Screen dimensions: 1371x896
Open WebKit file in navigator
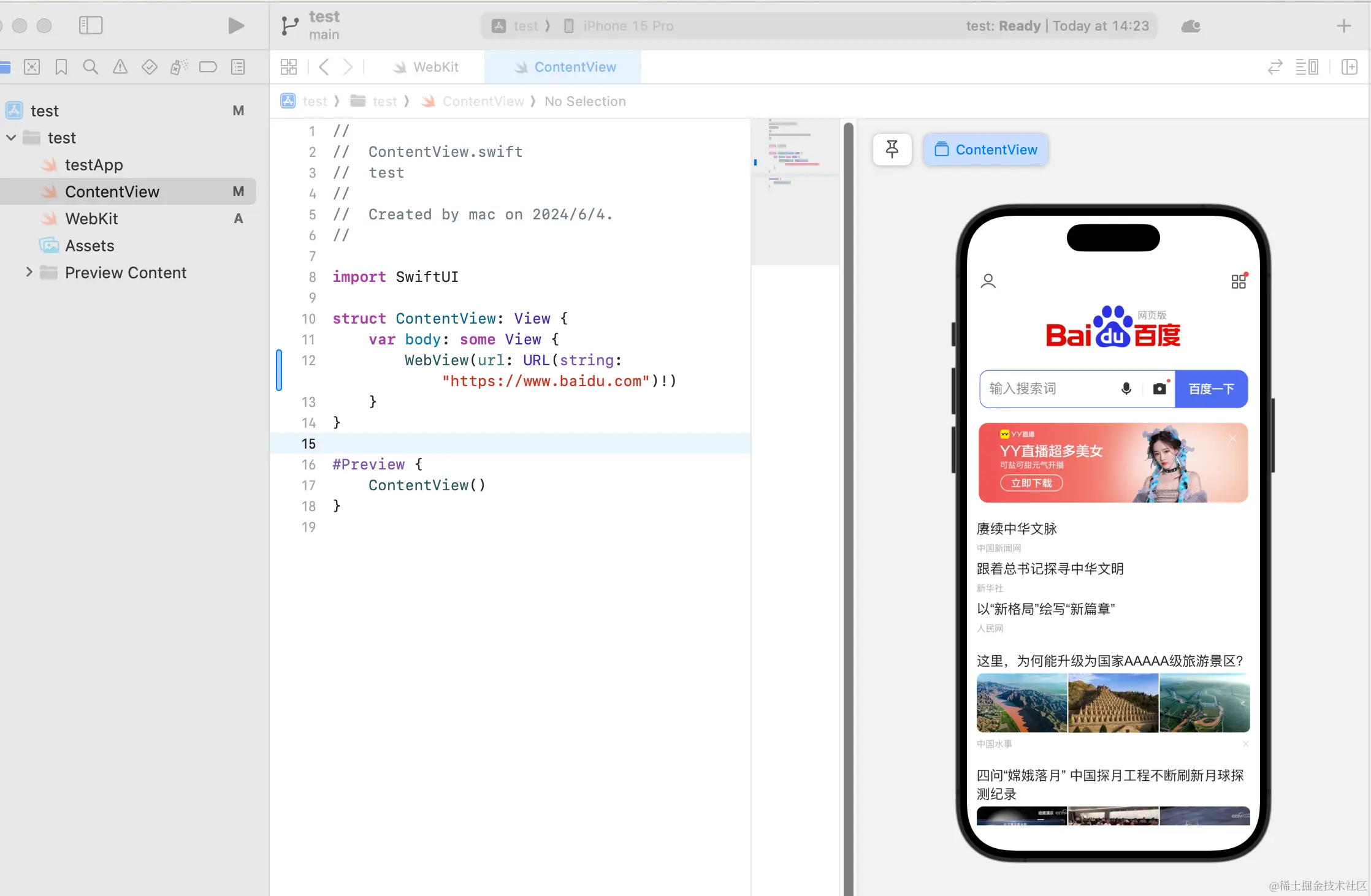click(x=128, y=219)
